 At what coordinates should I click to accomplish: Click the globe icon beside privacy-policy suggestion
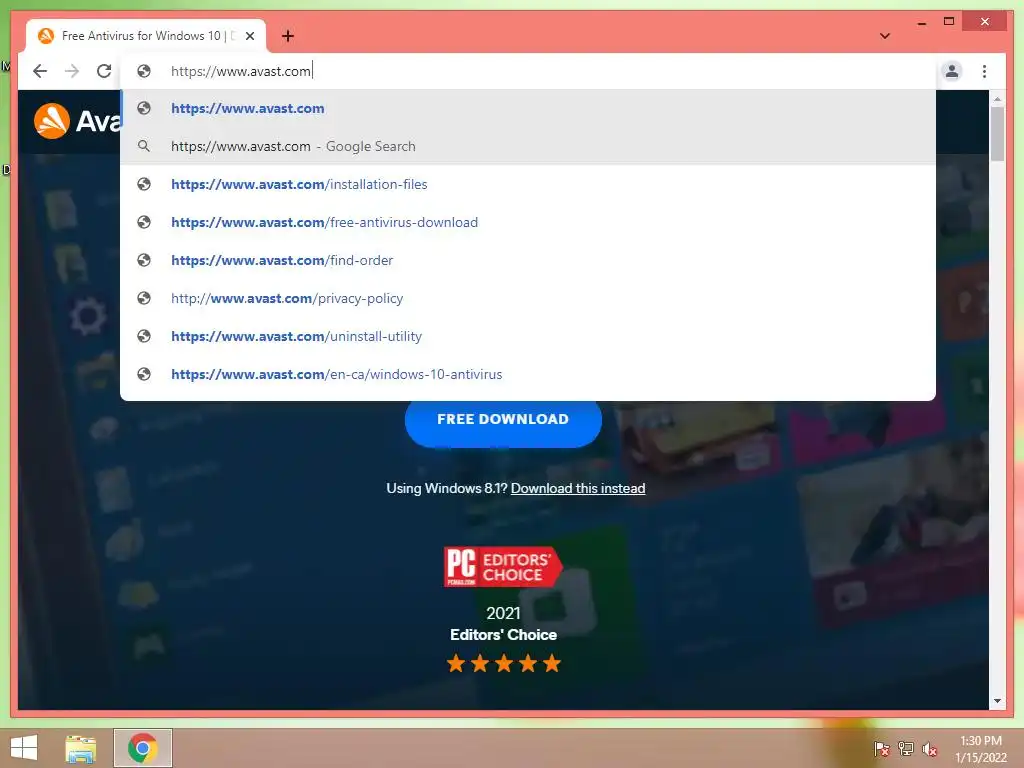tap(144, 298)
